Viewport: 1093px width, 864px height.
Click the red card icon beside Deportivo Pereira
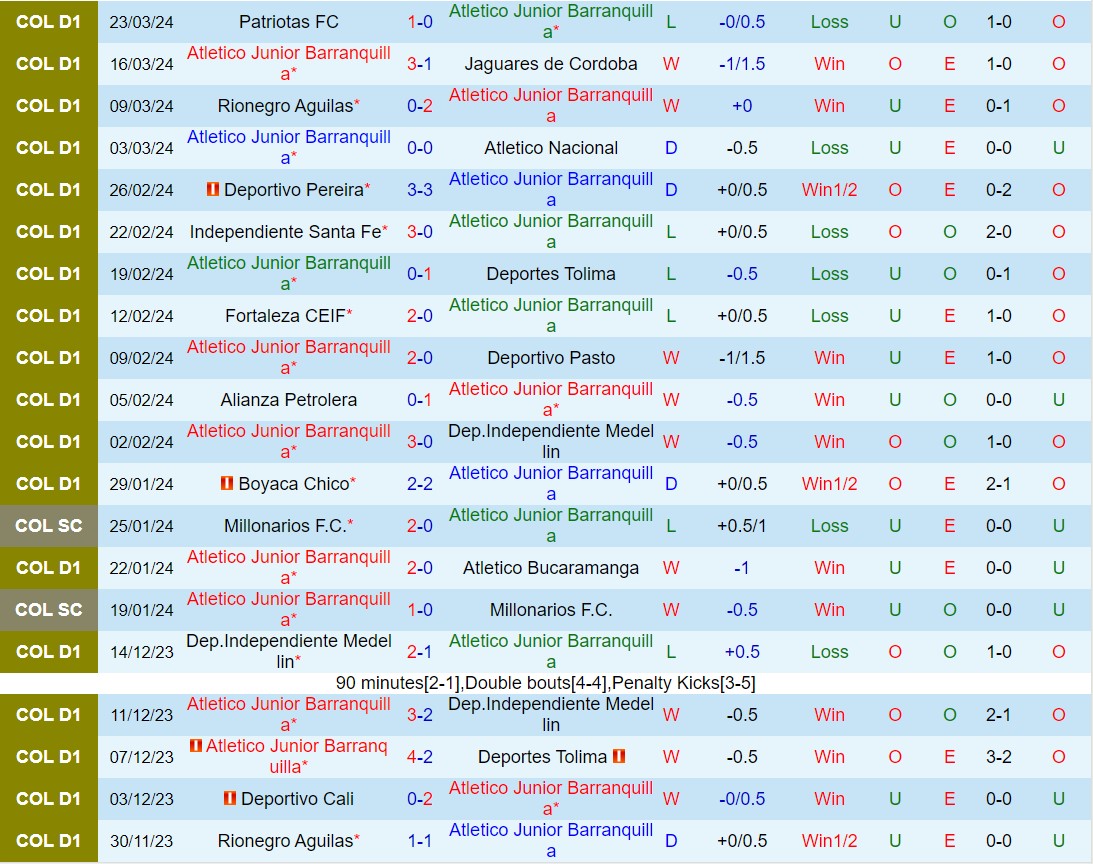tap(213, 189)
